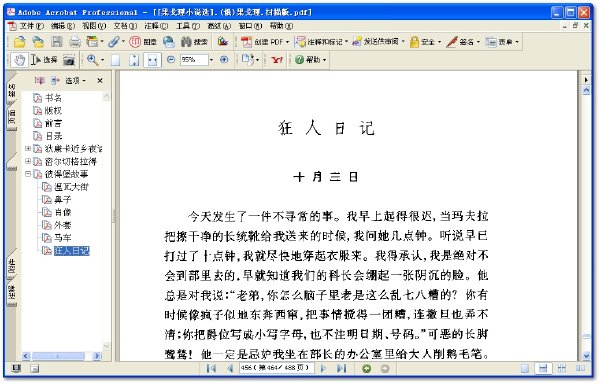Click the web globe toolbar icon
Image resolution: width=600 pixels, height=384 pixels.
click(x=168, y=42)
